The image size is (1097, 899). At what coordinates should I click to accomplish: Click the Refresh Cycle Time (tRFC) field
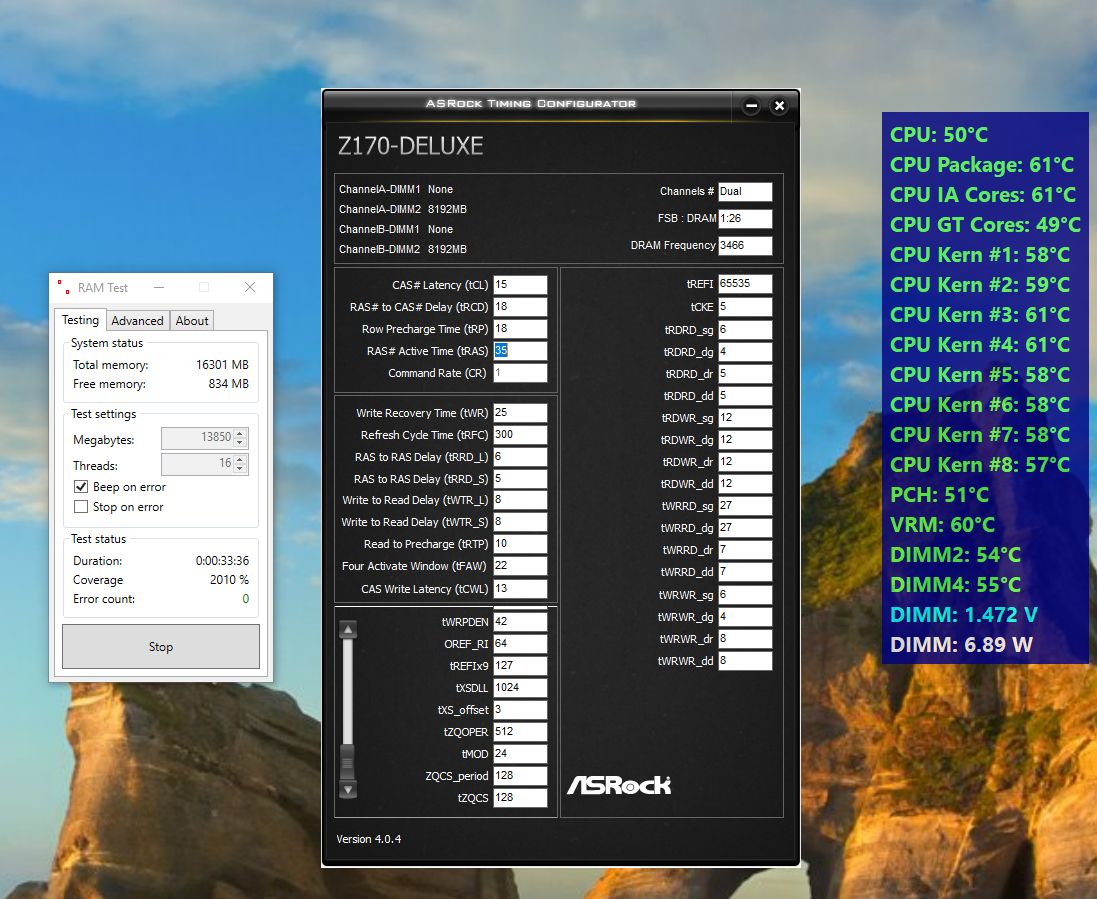(520, 434)
